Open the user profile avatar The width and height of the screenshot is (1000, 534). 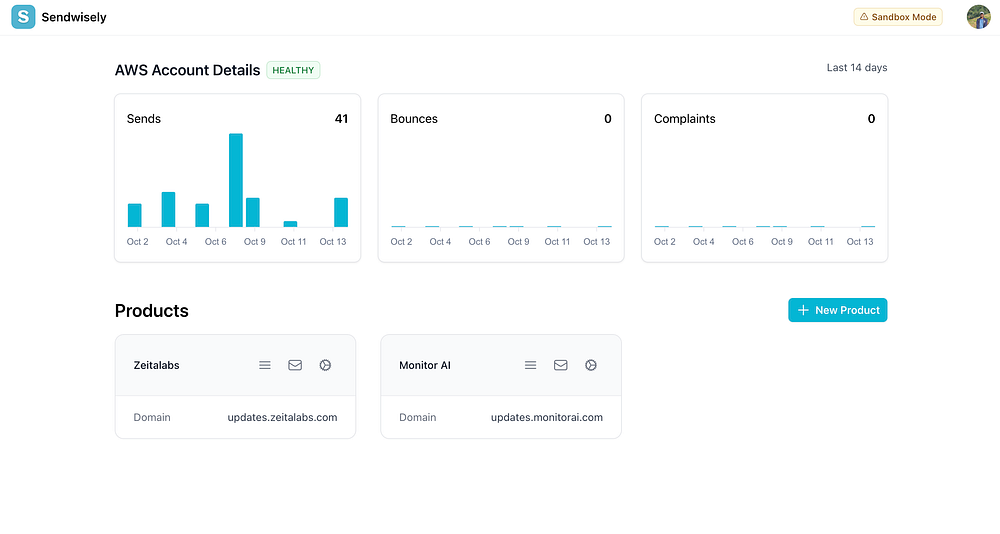[x=978, y=17]
